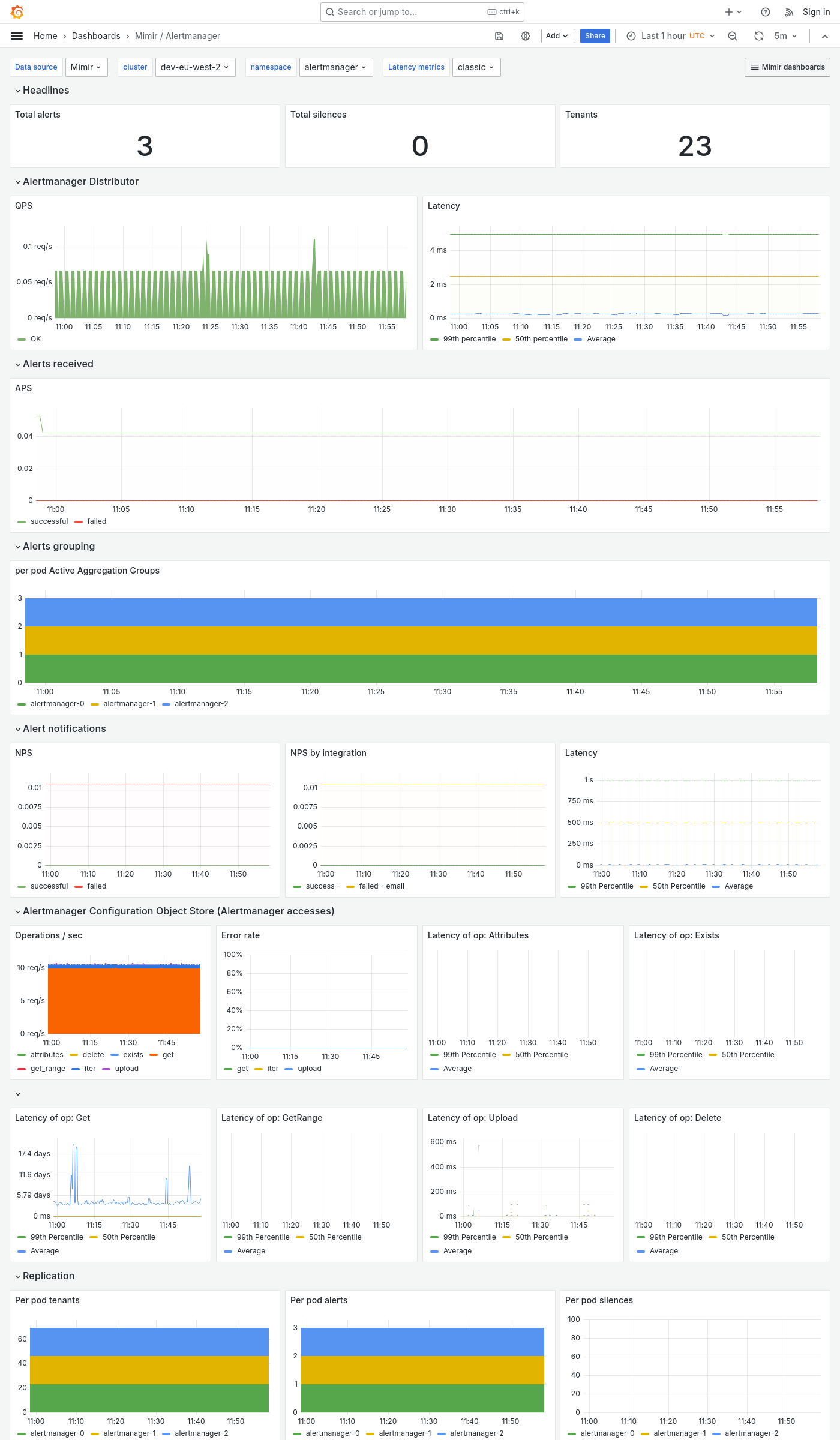Screen dimensions: 840x1440
Task: Focus the Search or jump to field
Action: coord(422,12)
